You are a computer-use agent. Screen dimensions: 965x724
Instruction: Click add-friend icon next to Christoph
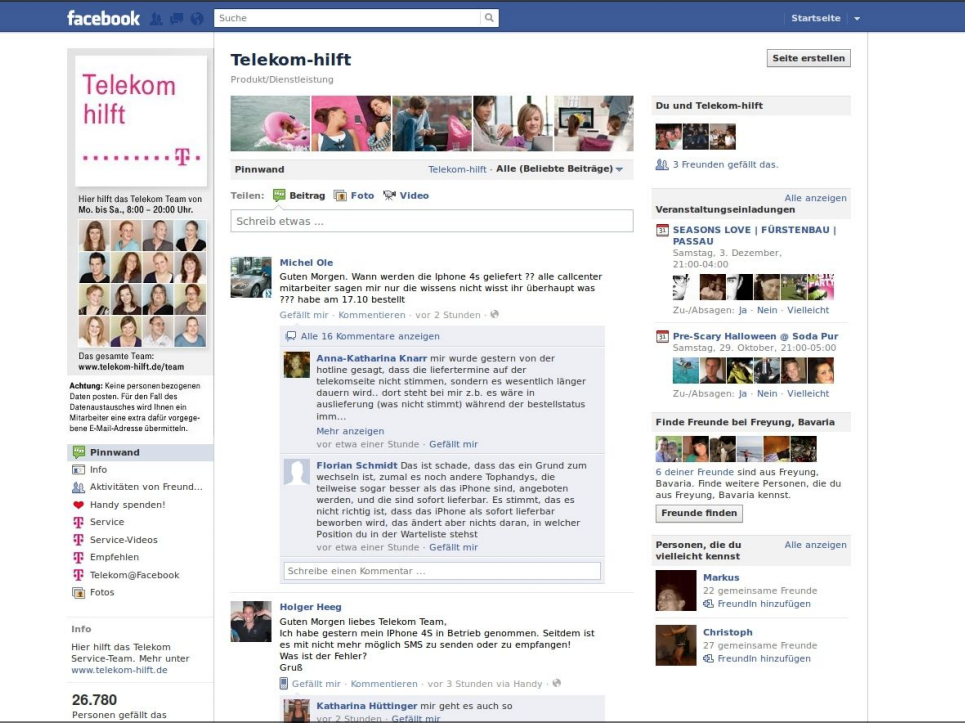(708, 659)
